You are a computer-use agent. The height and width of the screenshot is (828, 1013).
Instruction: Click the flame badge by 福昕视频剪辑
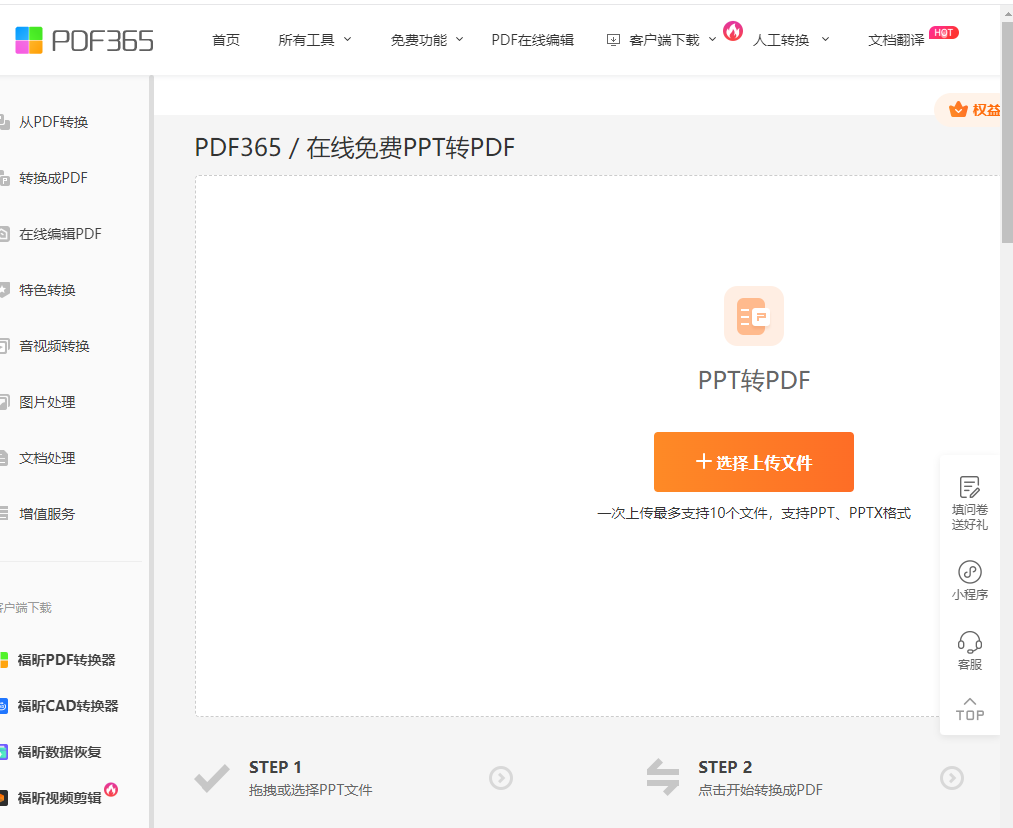111,790
